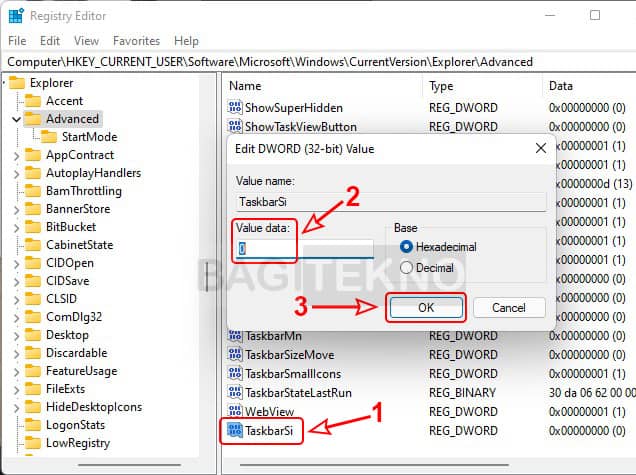Click the Accent folder icon
The width and height of the screenshot is (636, 475).
(33, 101)
